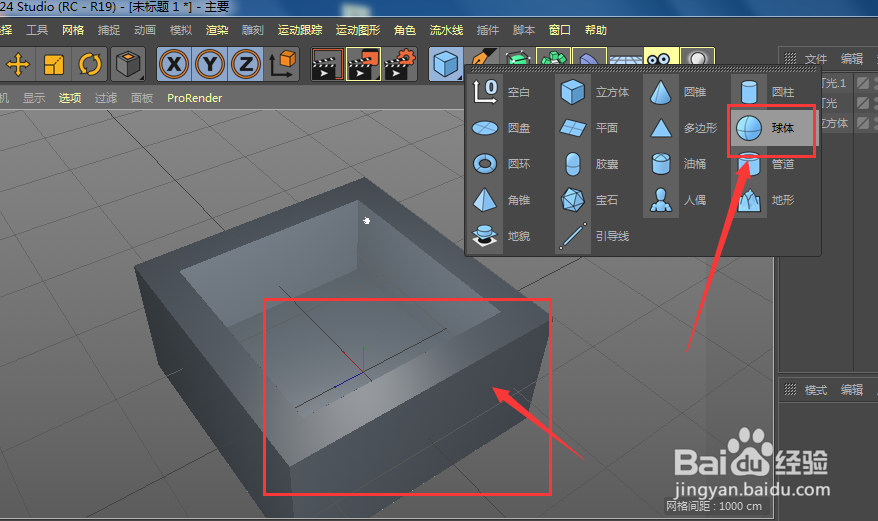Image resolution: width=878 pixels, height=521 pixels.
Task: Add 球体 sphere primitive
Action: pyautogui.click(x=772, y=128)
